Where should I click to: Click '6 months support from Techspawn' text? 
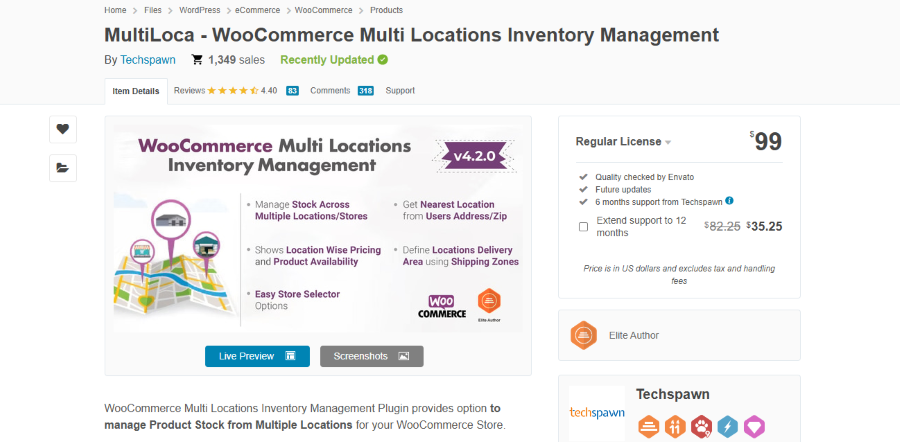pyautogui.click(x=659, y=201)
